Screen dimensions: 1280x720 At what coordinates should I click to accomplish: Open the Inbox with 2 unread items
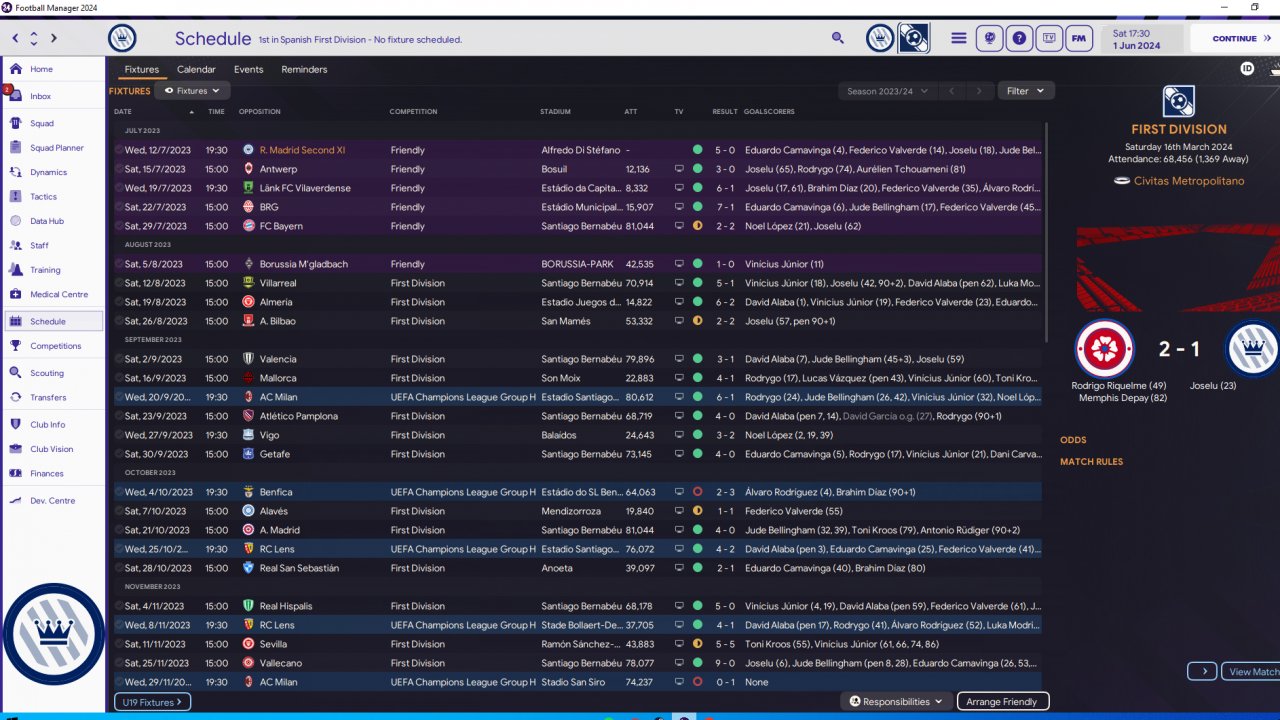point(53,96)
